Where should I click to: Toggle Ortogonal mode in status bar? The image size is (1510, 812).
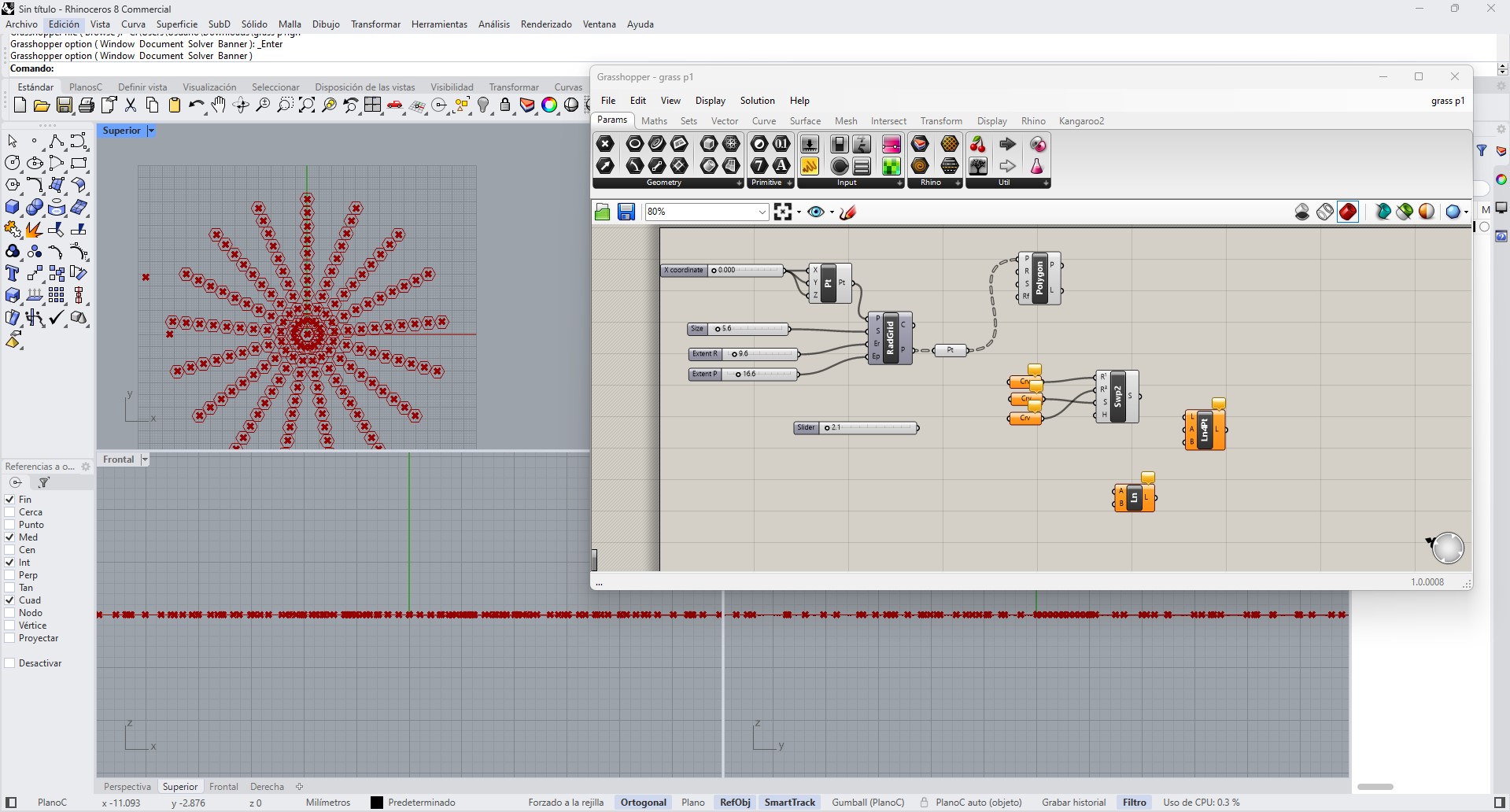point(643,803)
